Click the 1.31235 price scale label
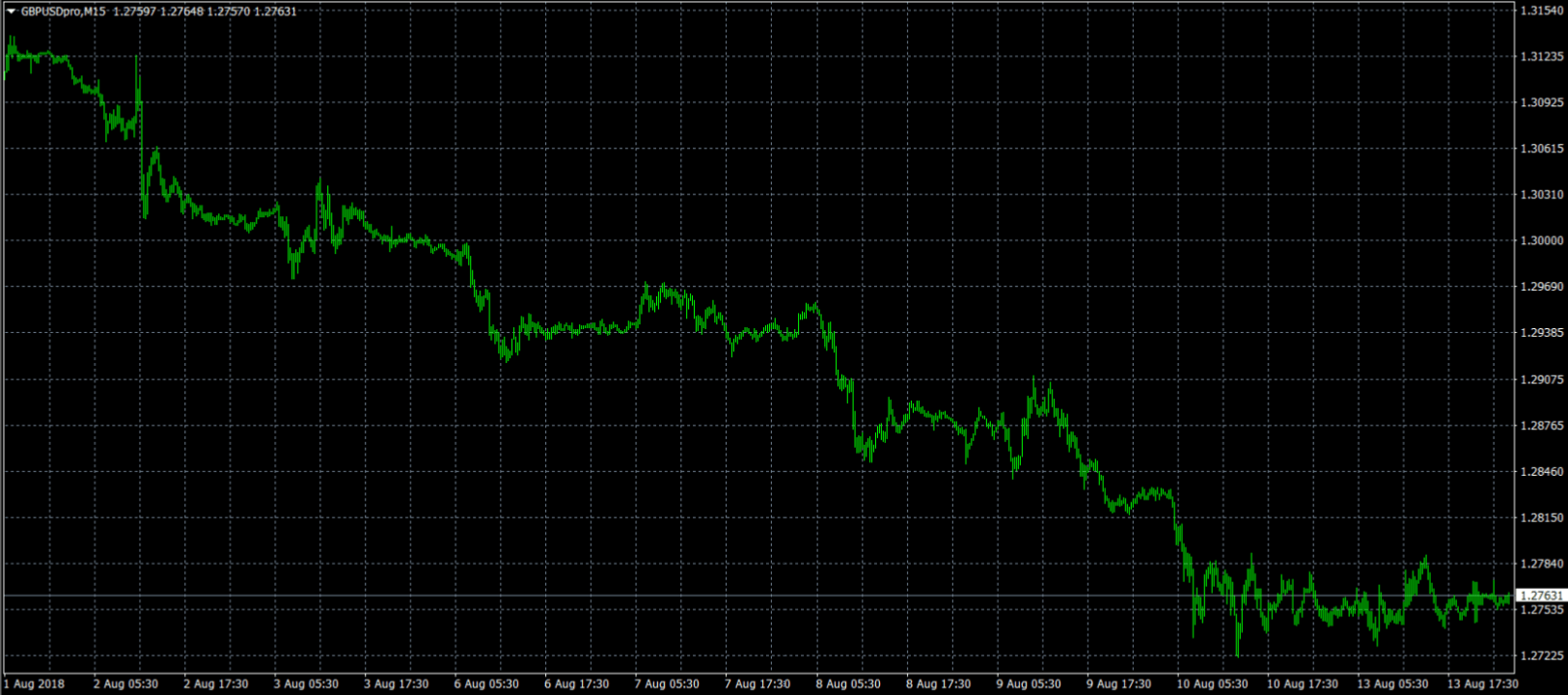This screenshot has width=1568, height=695. pos(1542,57)
